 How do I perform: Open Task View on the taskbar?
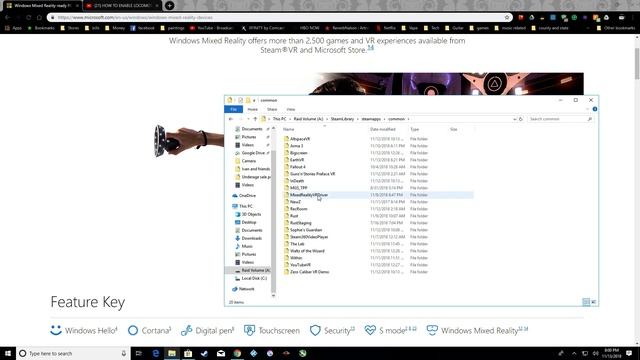(x=139, y=353)
